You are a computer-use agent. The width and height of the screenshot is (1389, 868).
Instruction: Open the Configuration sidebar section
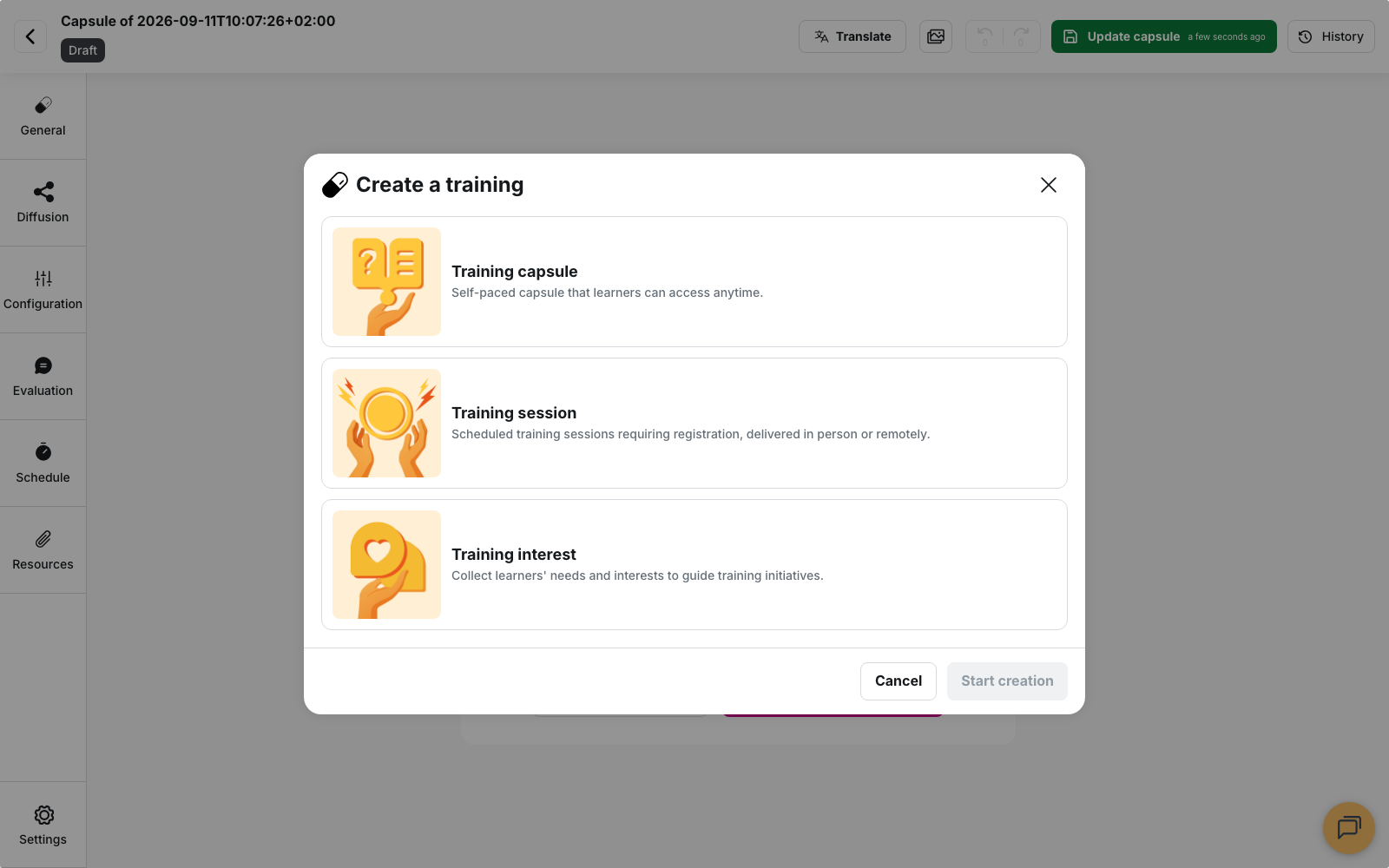pyautogui.click(x=43, y=290)
